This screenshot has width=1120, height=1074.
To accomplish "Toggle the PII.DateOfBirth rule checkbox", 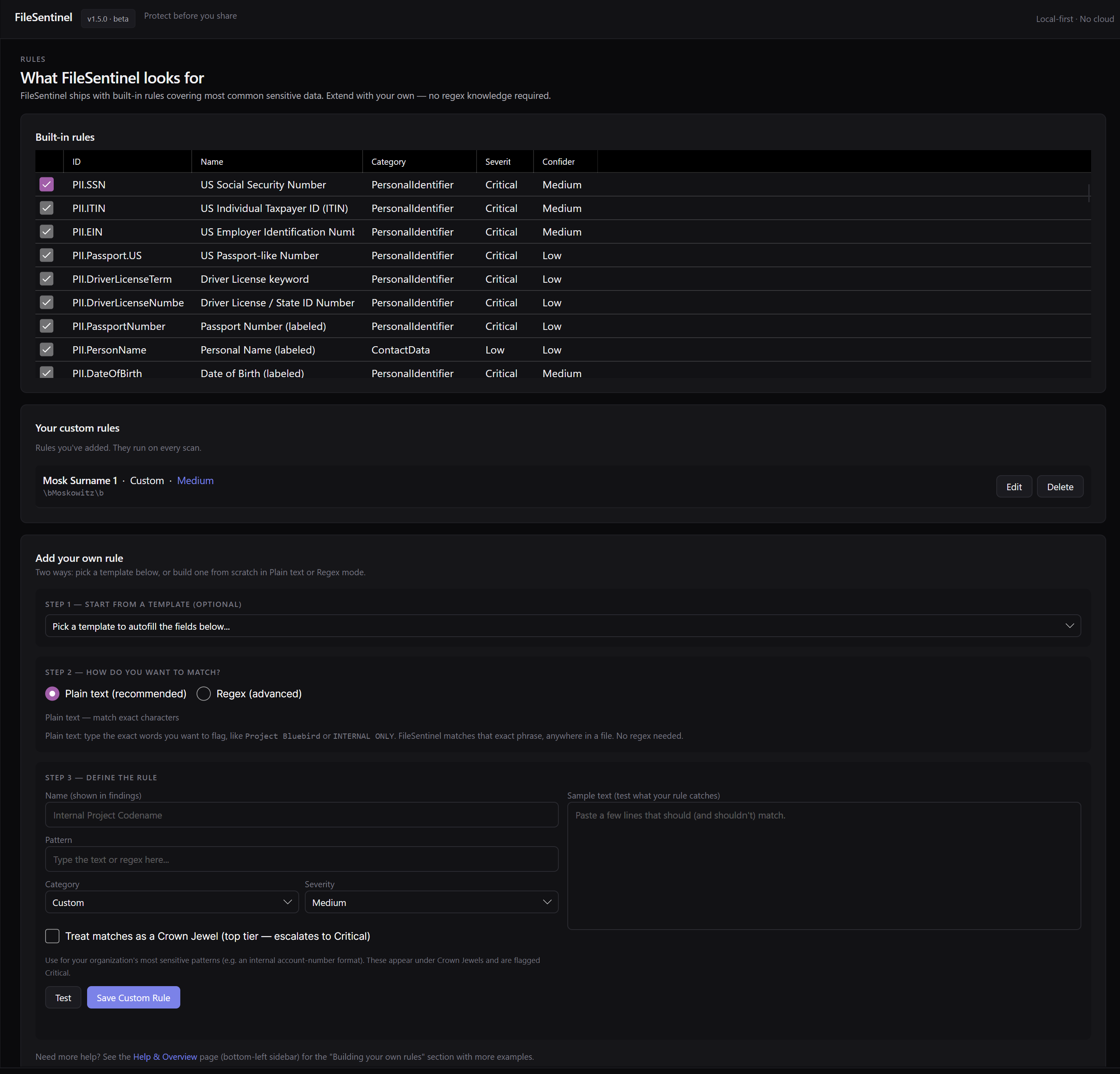I will tap(46, 372).
